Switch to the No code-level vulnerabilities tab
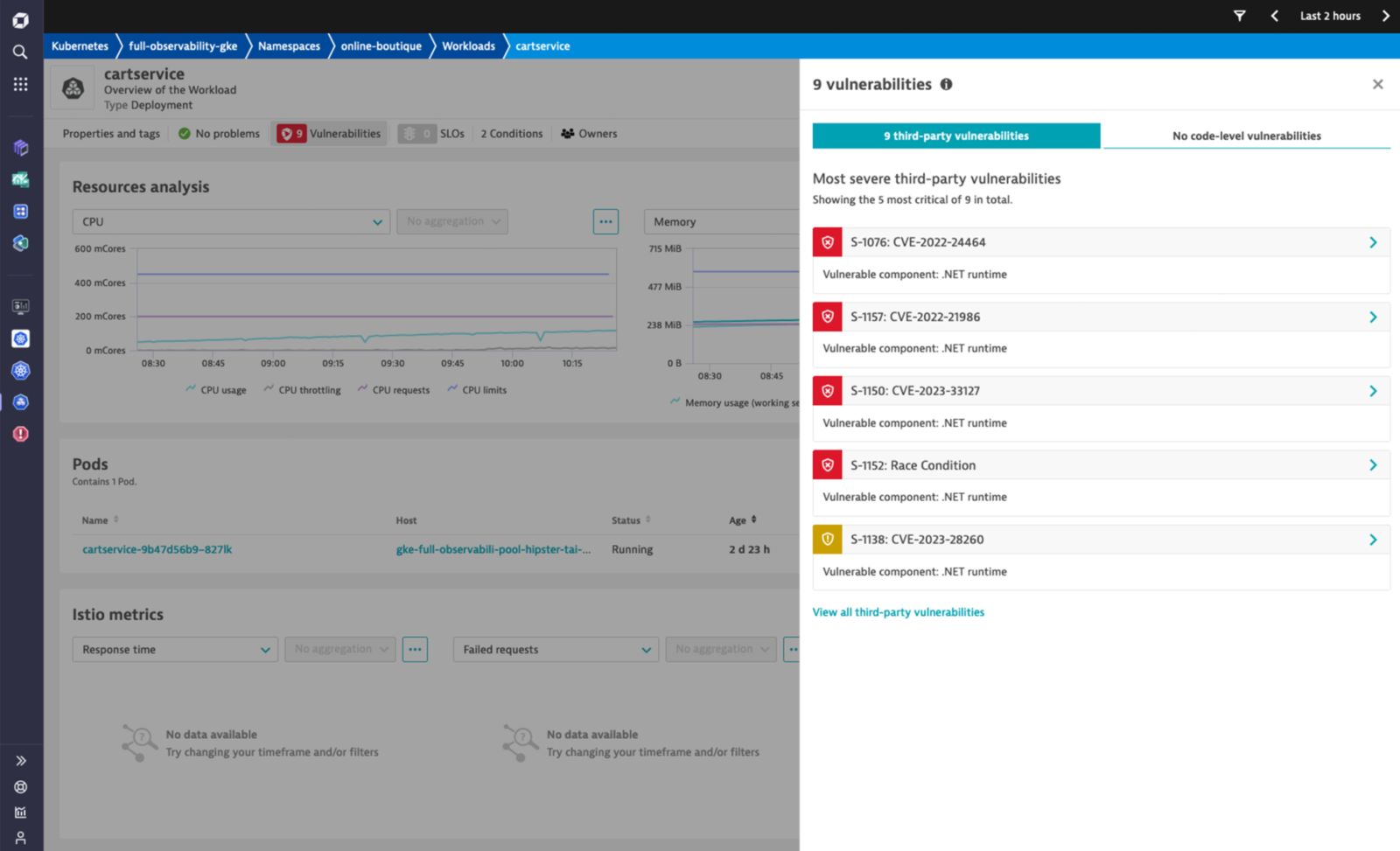 coord(1247,136)
